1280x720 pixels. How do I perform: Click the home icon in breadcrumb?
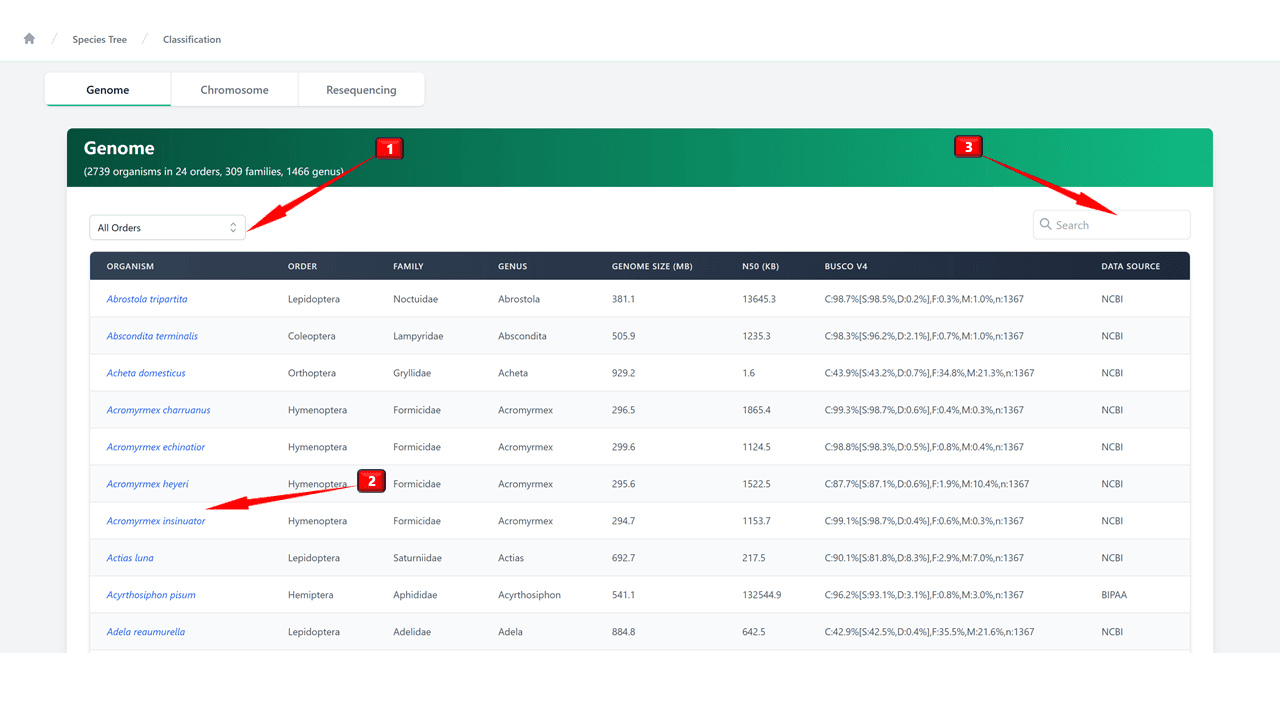(29, 39)
